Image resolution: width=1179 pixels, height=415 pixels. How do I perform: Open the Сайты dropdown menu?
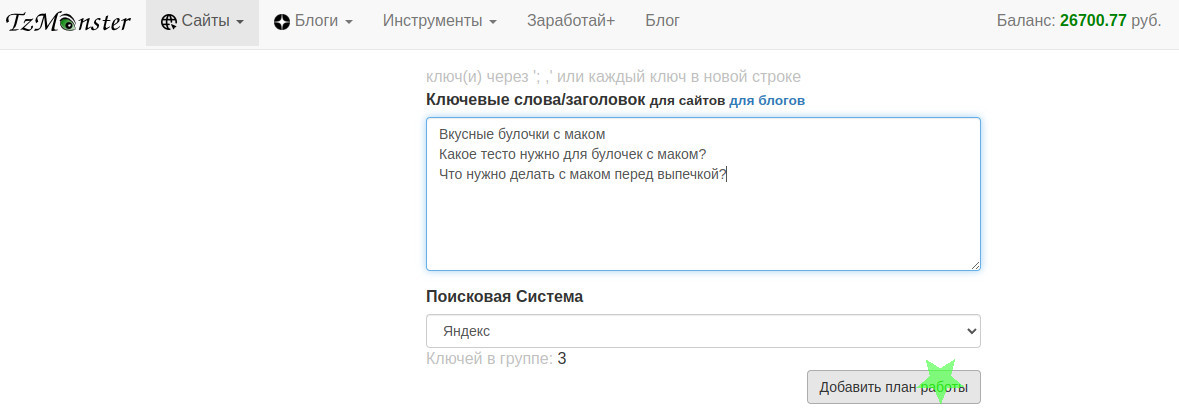point(202,22)
